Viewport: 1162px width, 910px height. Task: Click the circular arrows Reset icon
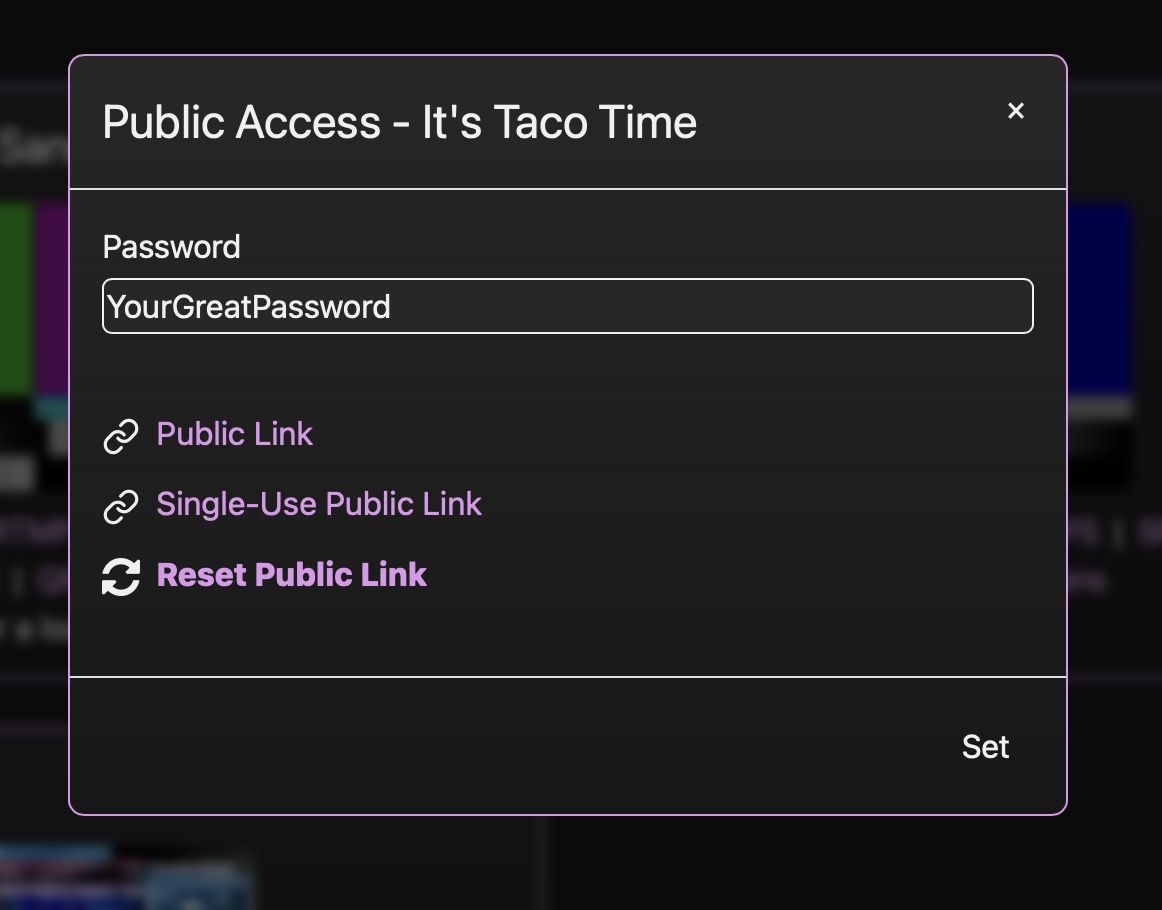coord(121,577)
